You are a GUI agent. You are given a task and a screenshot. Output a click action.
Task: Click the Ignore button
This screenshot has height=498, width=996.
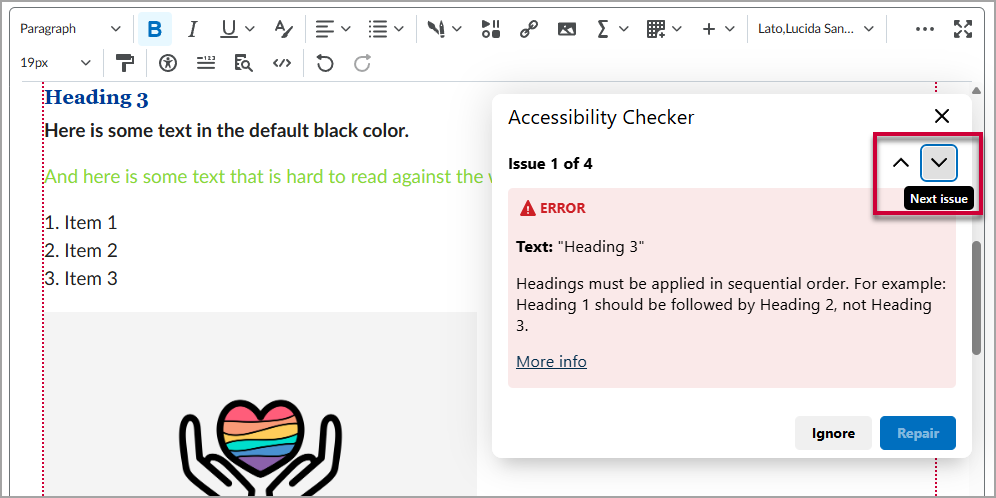(833, 433)
